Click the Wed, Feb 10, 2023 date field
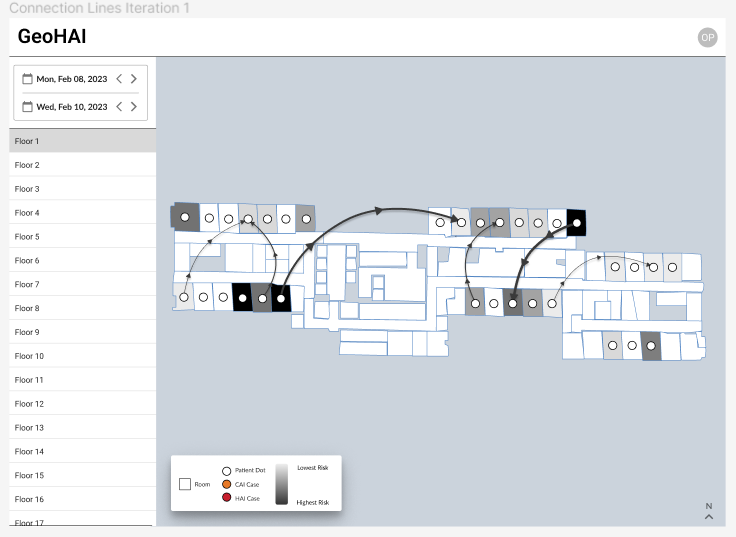The height and width of the screenshot is (537, 736). (72, 107)
